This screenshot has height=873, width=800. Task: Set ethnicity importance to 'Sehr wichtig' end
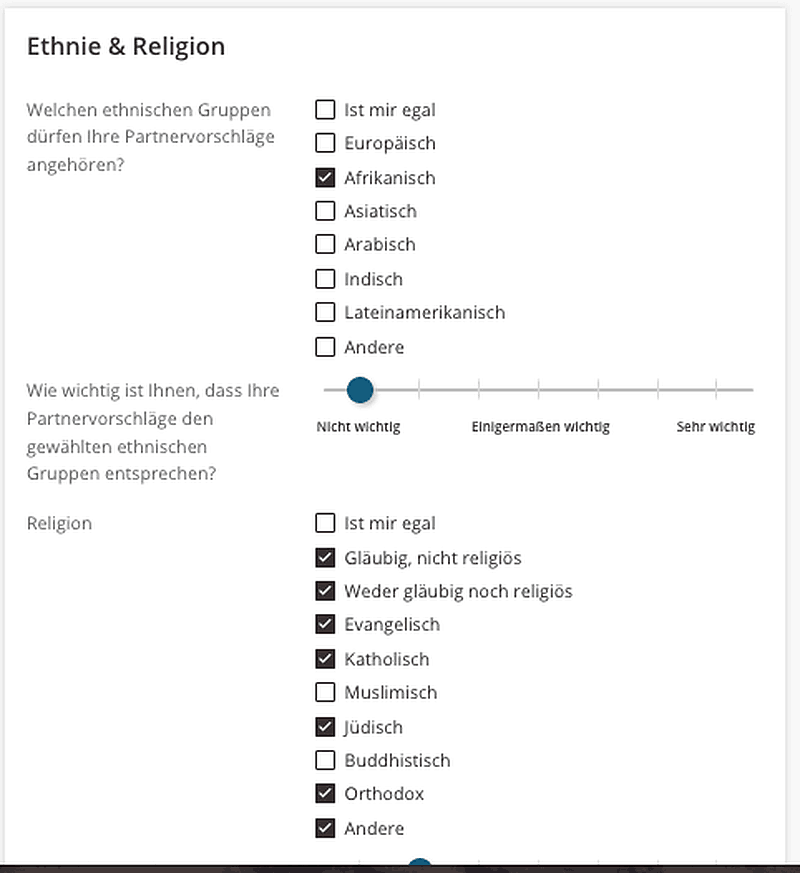tap(752, 390)
